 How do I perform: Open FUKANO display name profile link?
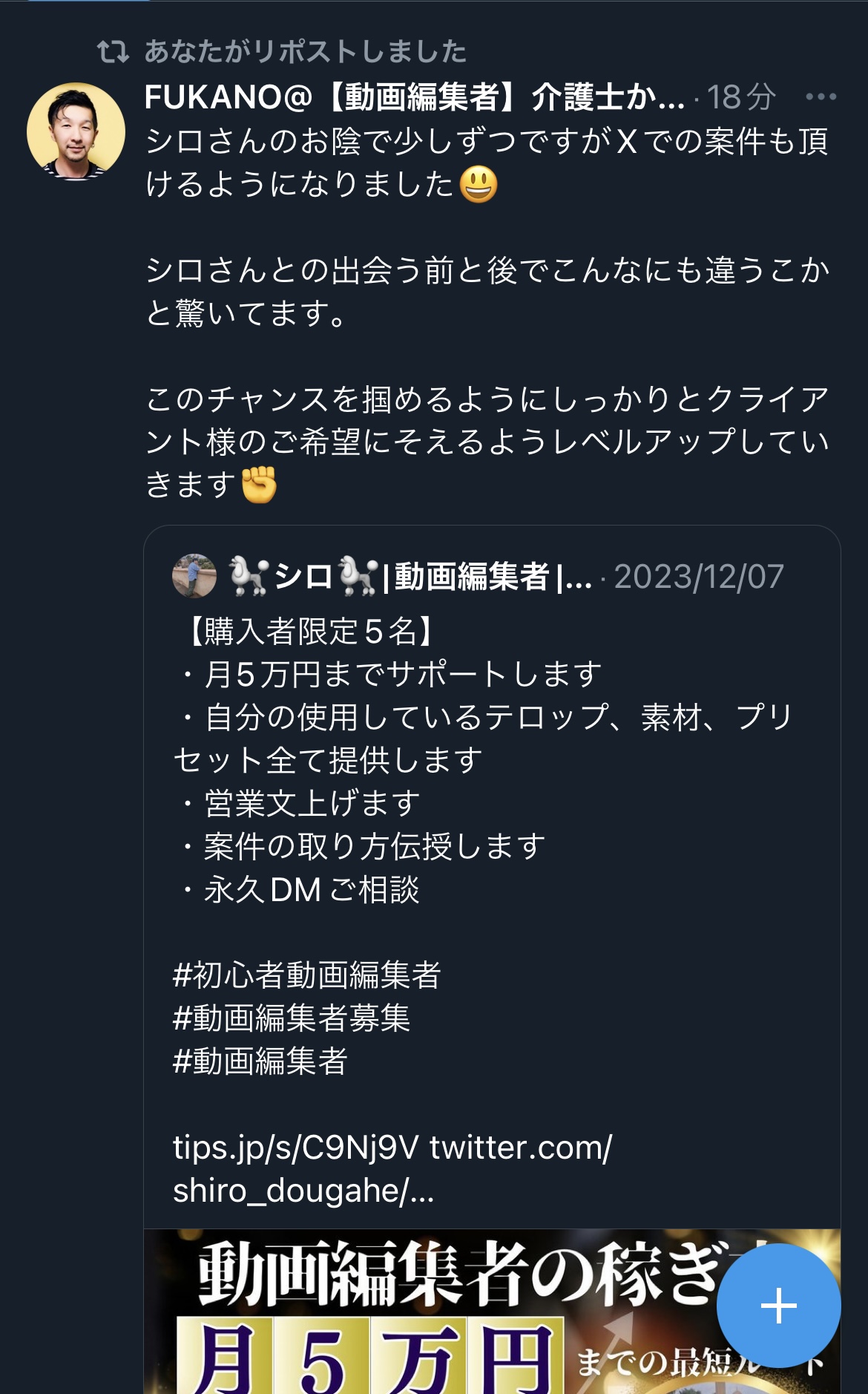tap(413, 97)
